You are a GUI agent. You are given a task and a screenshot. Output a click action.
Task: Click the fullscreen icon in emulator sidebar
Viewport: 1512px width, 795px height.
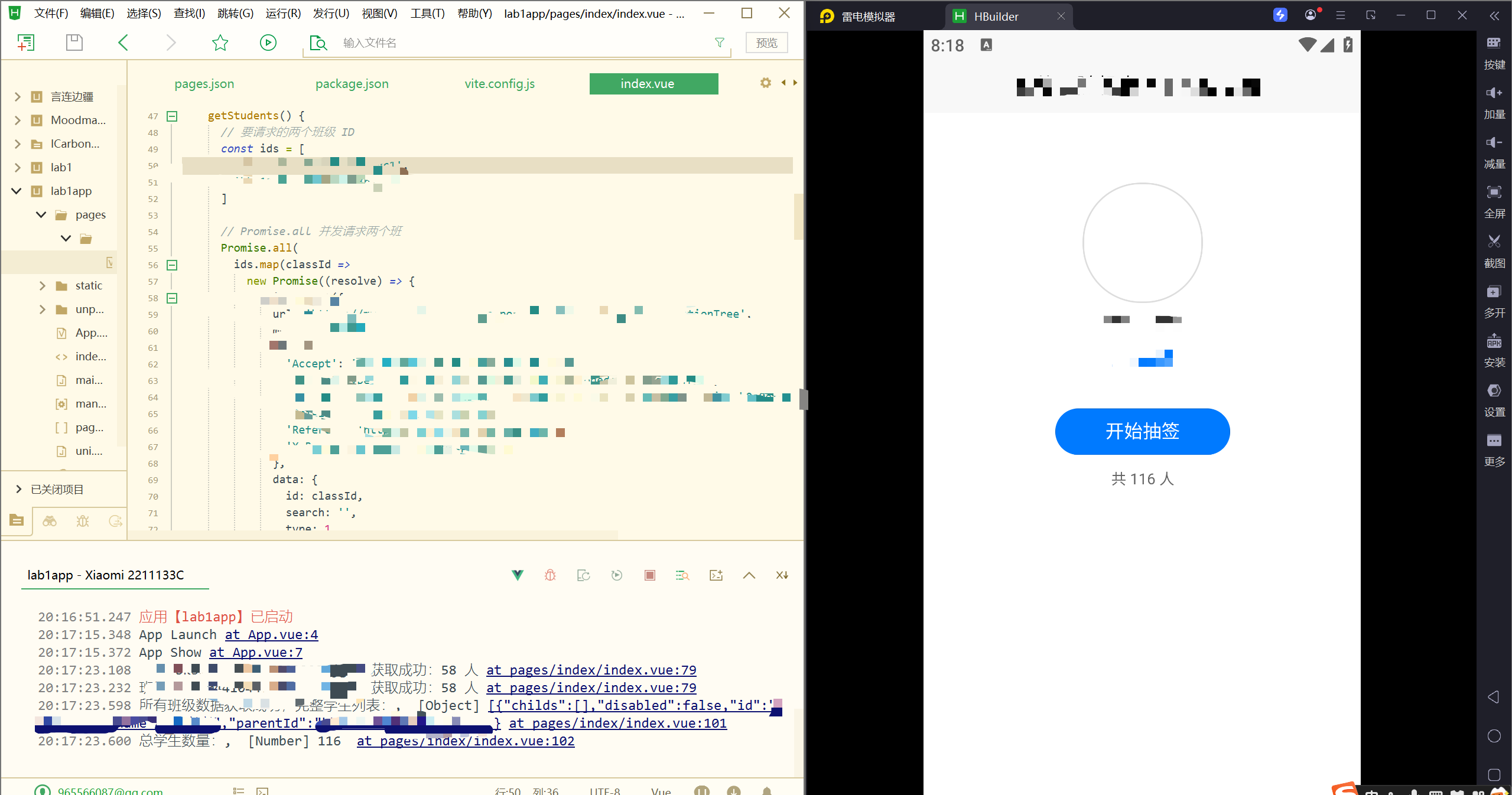coord(1494,192)
